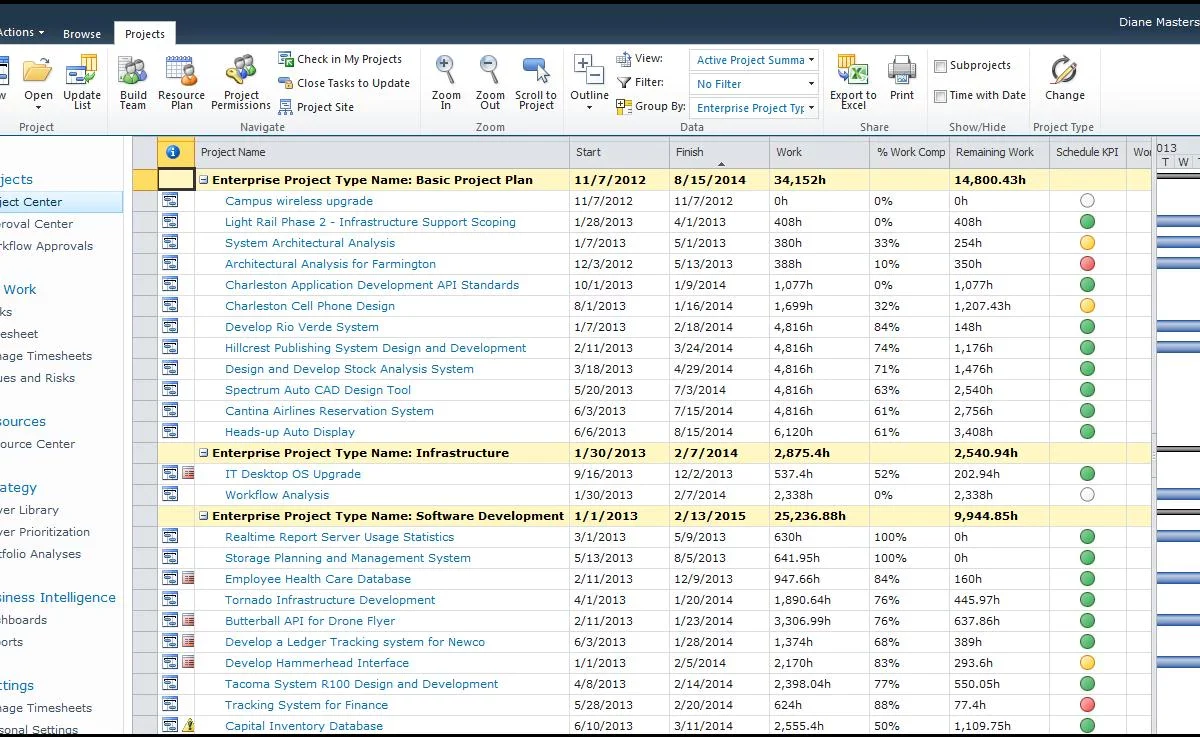Click the Scroll to Project icon

tap(536, 70)
